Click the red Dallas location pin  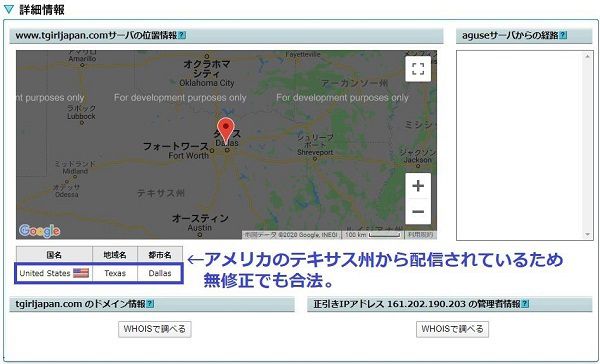226,130
